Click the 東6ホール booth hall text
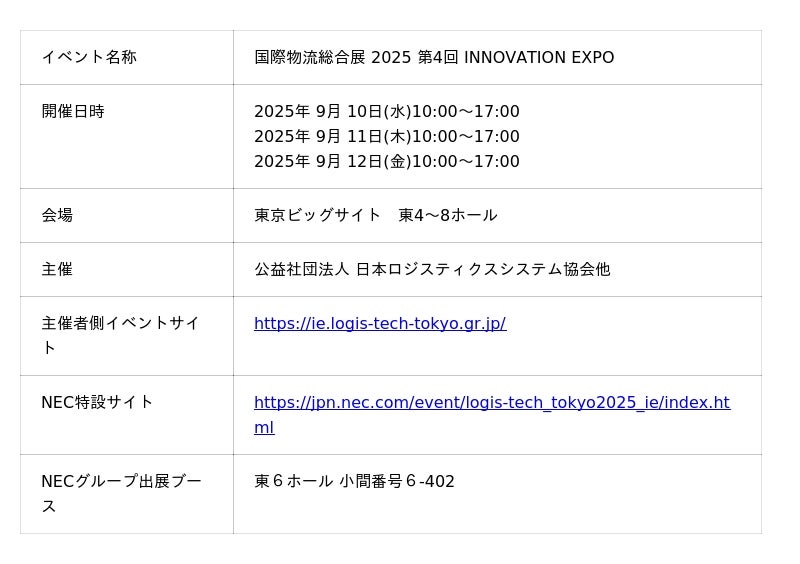 tap(293, 482)
